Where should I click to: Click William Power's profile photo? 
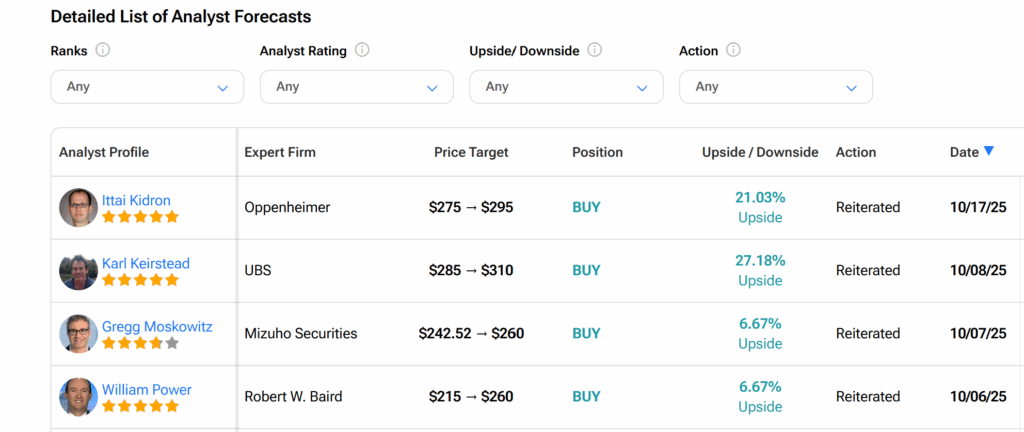78,397
